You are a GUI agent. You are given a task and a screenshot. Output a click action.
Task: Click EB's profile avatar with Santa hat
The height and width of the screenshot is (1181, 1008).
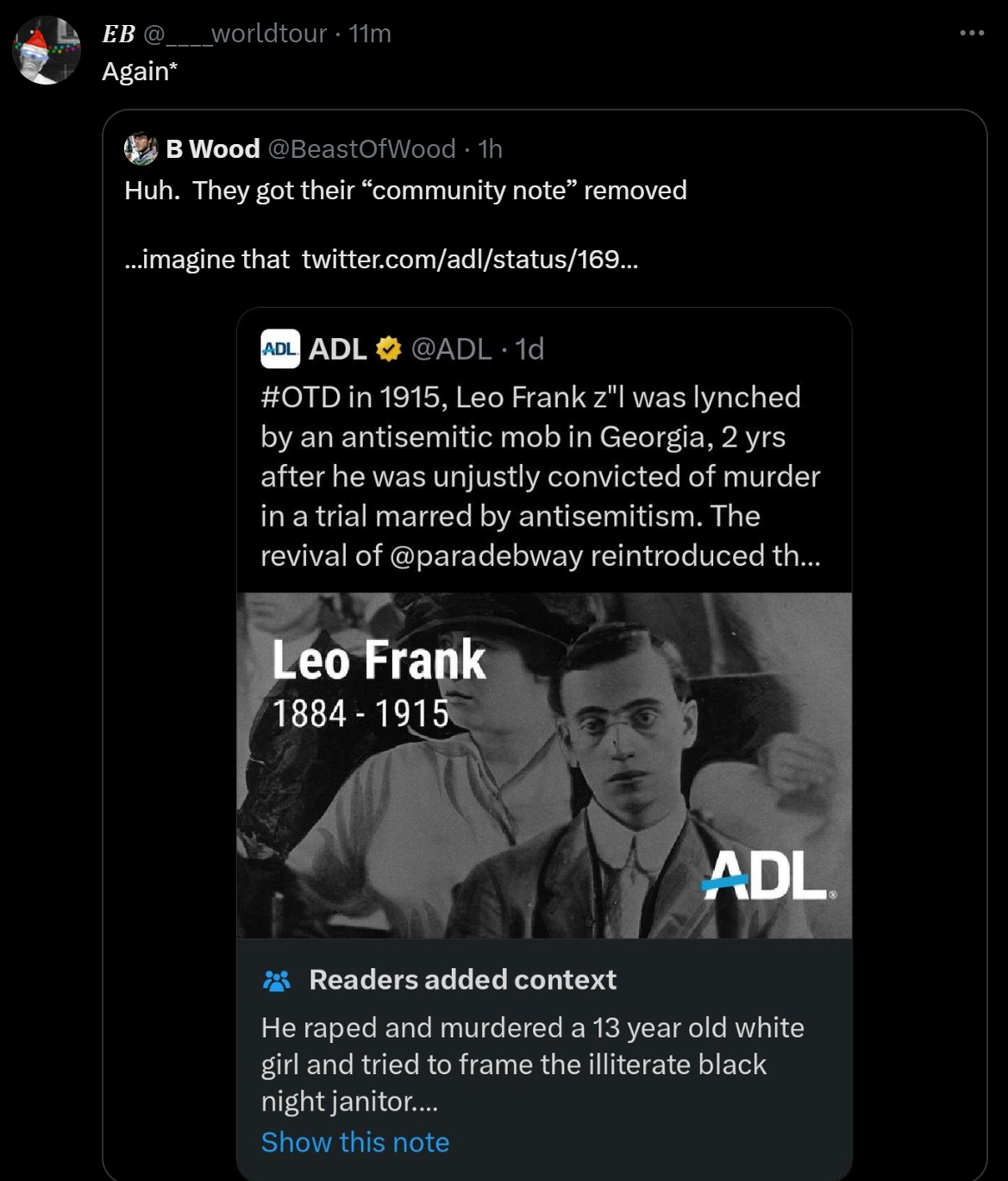47,50
